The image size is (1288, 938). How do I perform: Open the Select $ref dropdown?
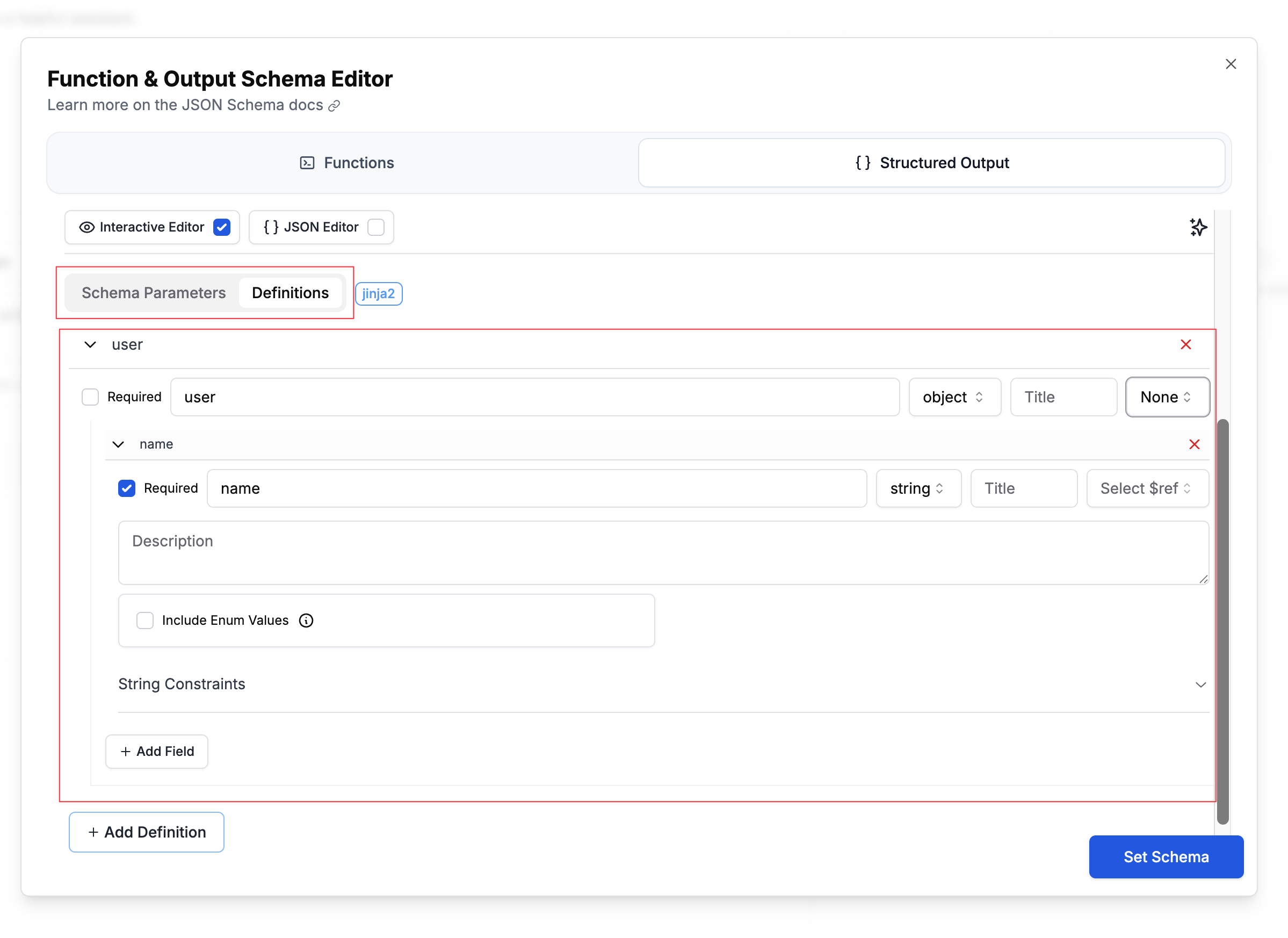(x=1147, y=488)
